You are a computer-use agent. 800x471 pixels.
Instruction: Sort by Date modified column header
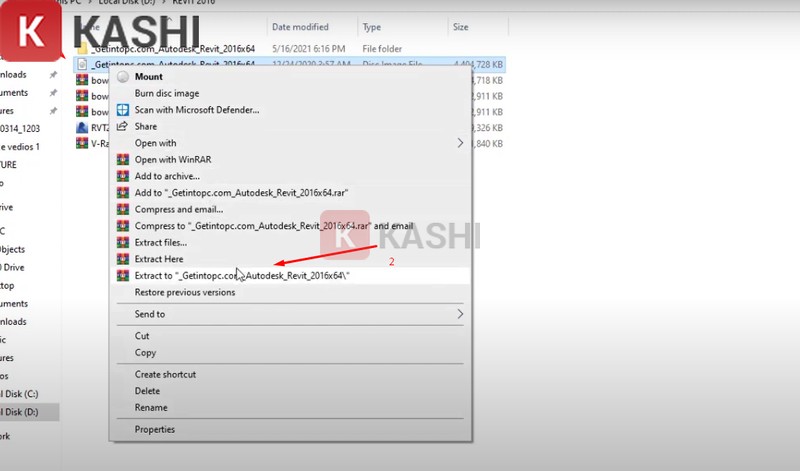pos(300,27)
